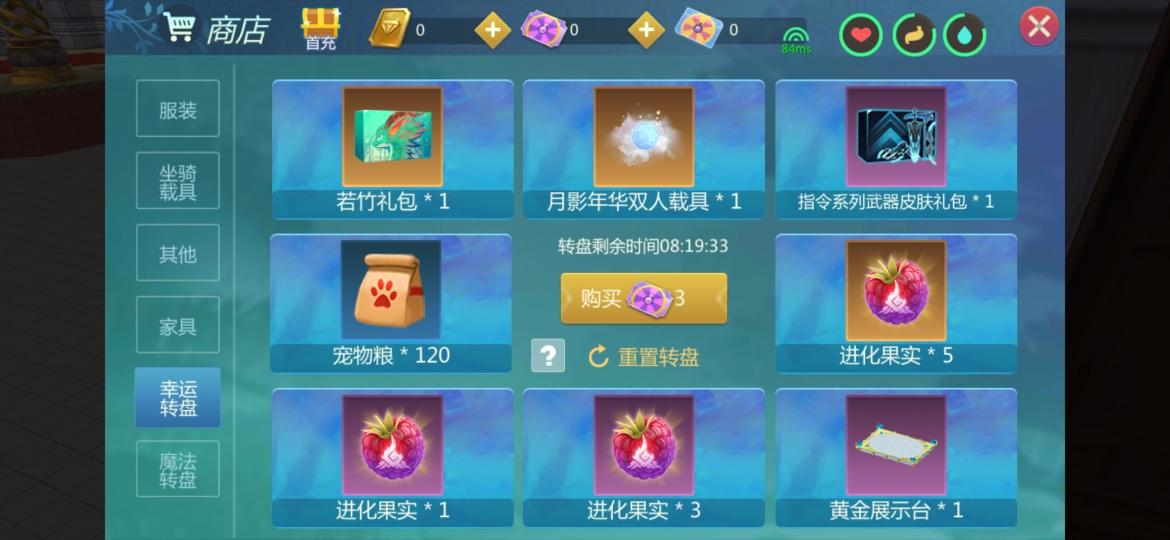Switch to the 魔法转盘 tab
The image size is (1170, 540).
pyautogui.click(x=178, y=469)
